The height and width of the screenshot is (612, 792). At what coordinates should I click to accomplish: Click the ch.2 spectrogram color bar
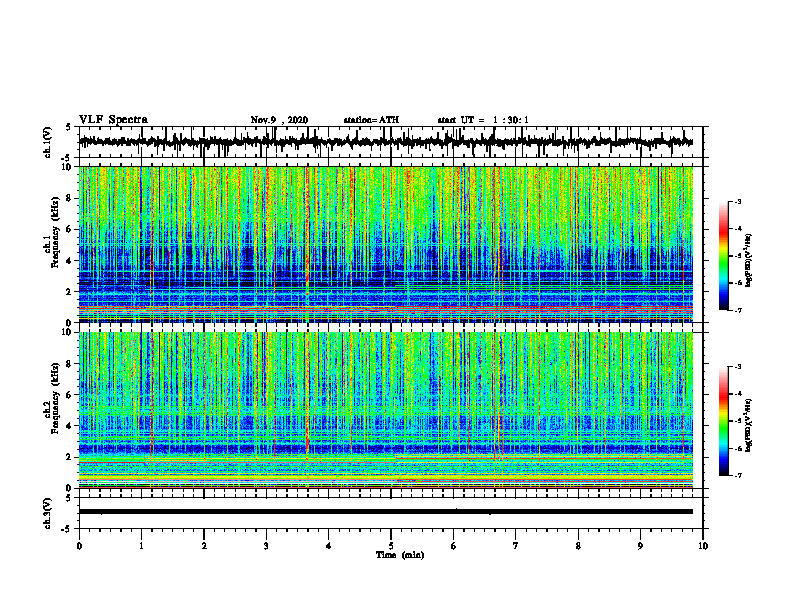click(723, 421)
